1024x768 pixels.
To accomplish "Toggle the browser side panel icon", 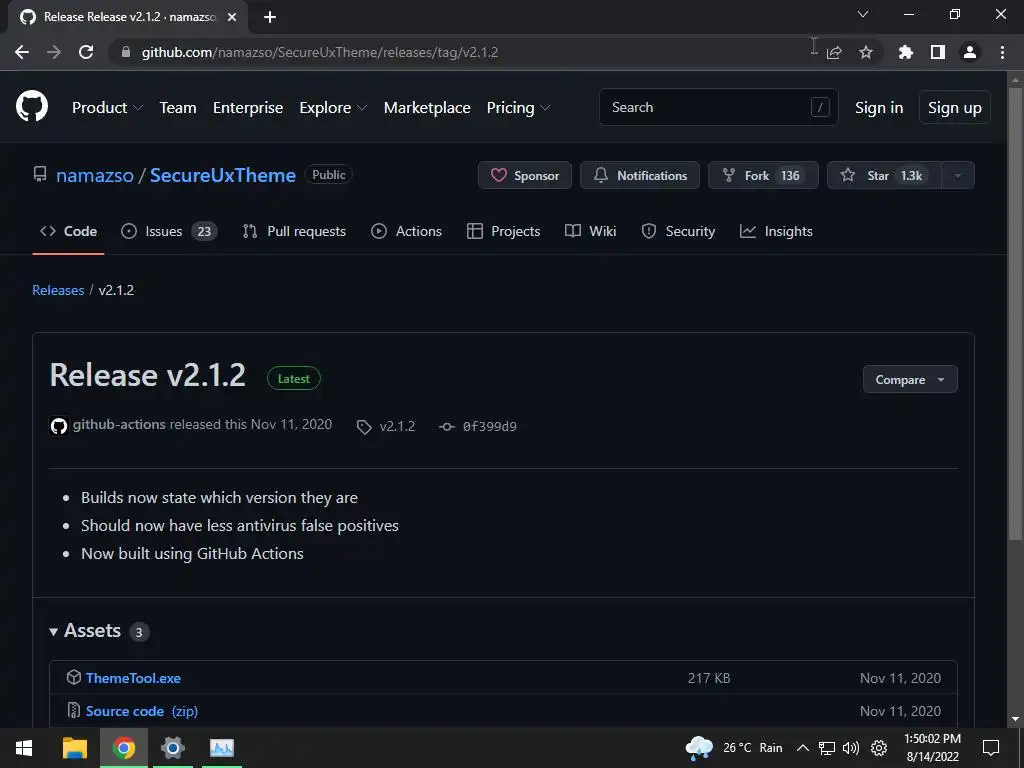I will pos(937,52).
